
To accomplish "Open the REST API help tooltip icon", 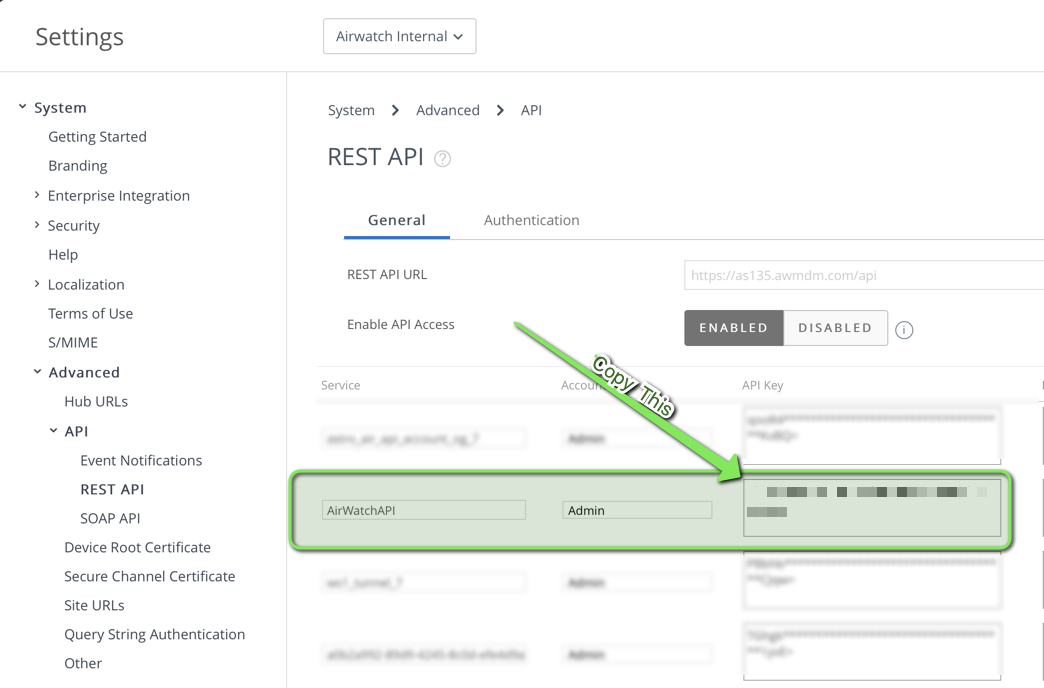I will pyautogui.click(x=441, y=157).
